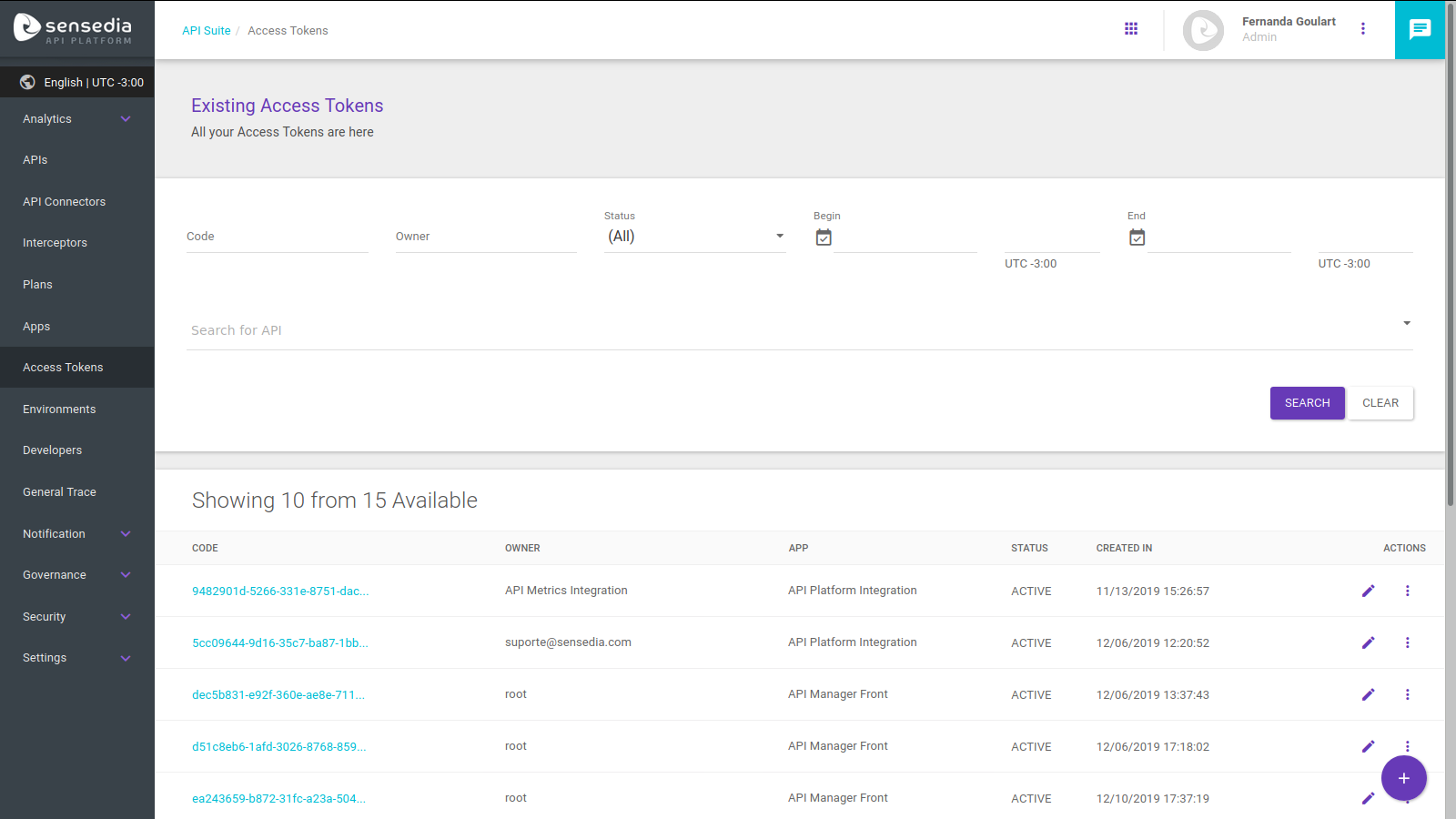Click the floating add token plus button
Screen dimensions: 1456x819
click(x=1403, y=778)
